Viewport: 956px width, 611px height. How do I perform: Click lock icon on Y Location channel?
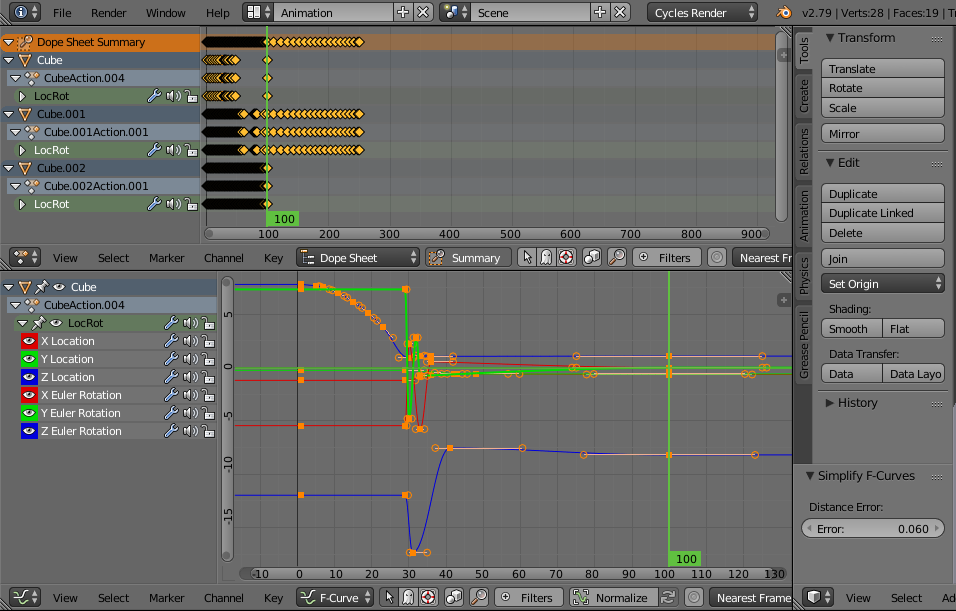[x=209, y=359]
